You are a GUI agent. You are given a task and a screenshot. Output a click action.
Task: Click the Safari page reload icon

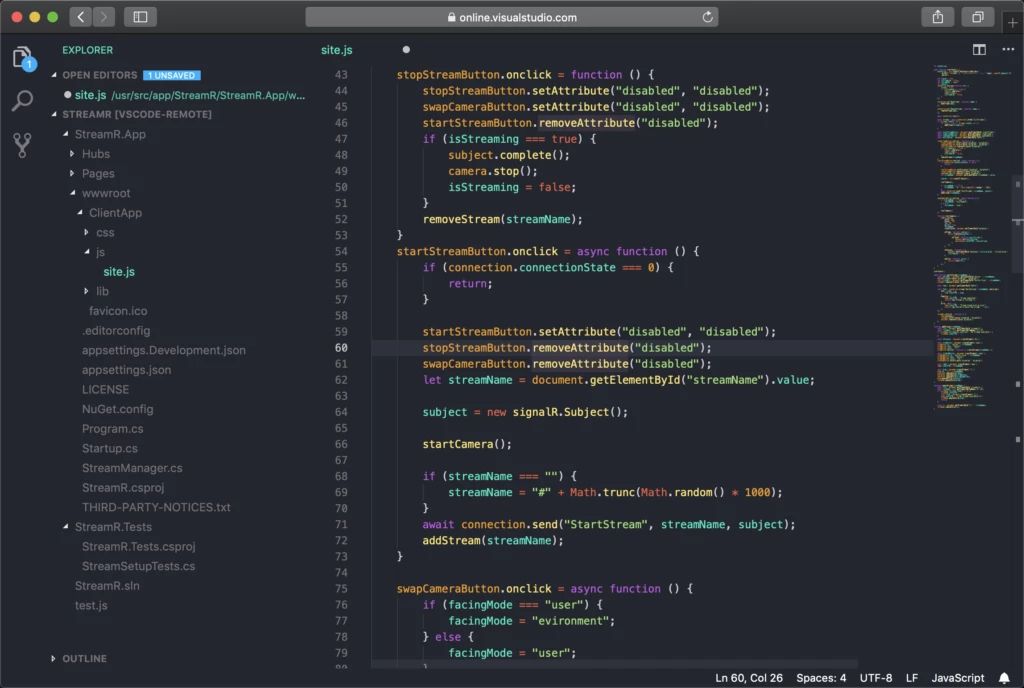point(706,16)
